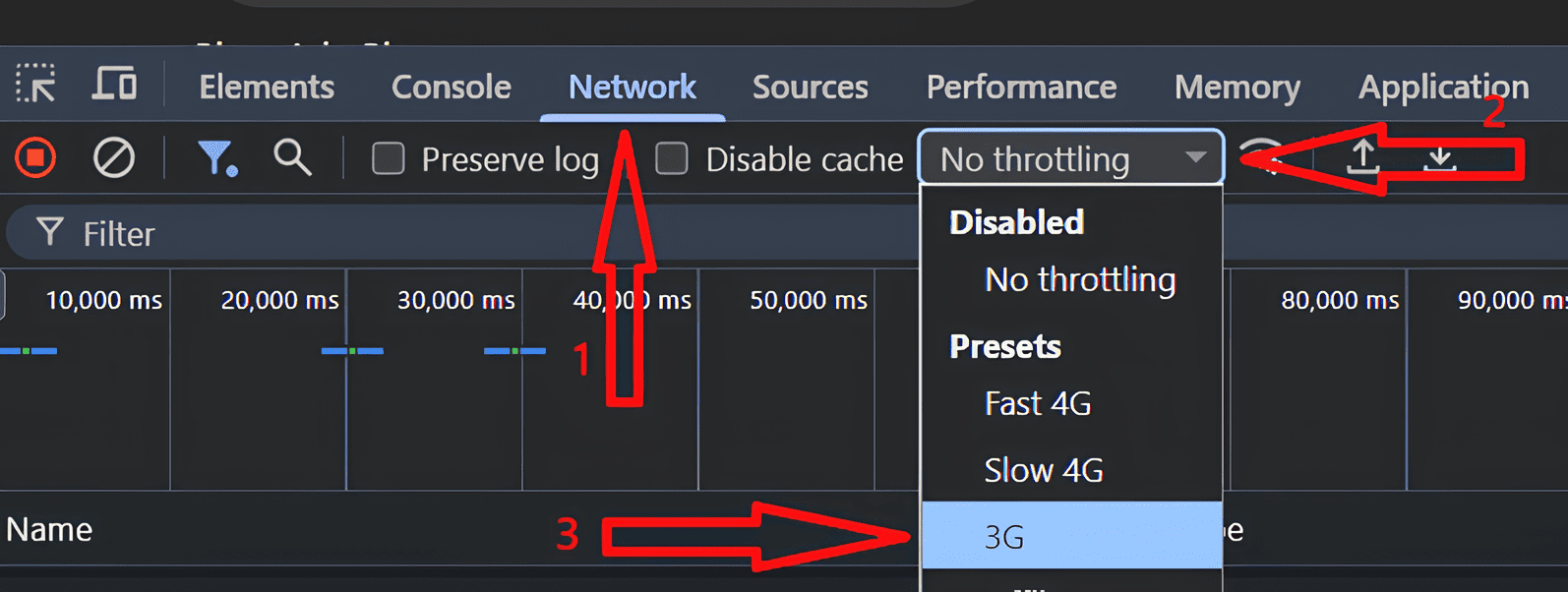Click the import HAR upload icon
1568x592 pixels.
point(1362,157)
